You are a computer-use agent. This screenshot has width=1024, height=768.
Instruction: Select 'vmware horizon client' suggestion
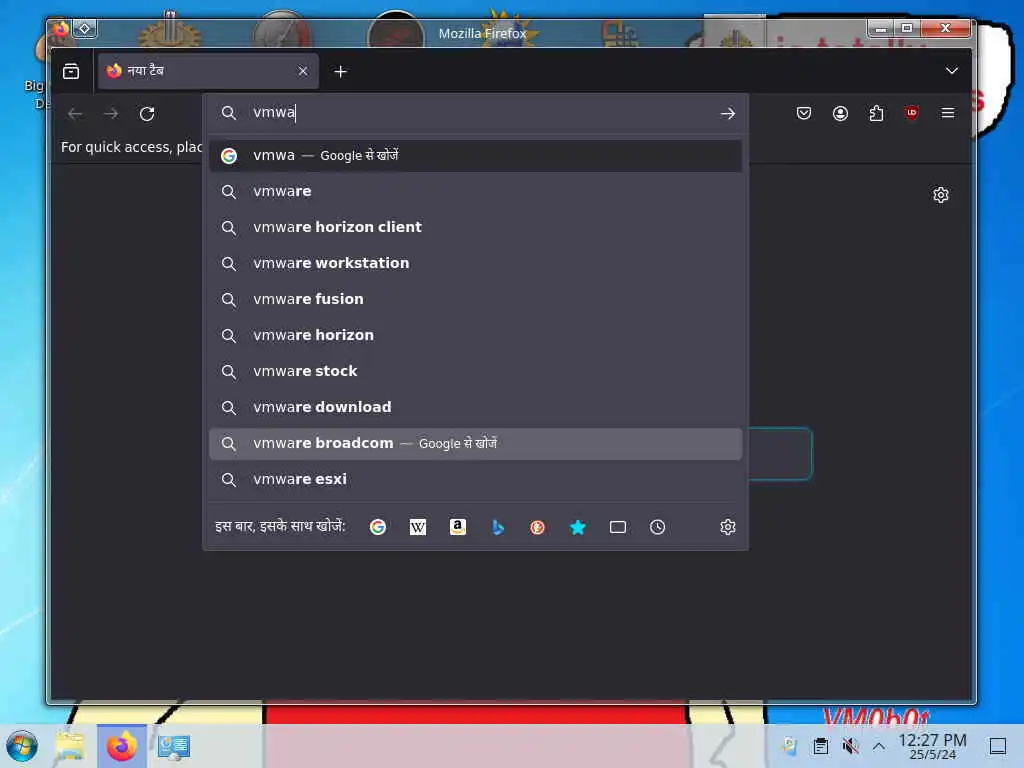475,227
